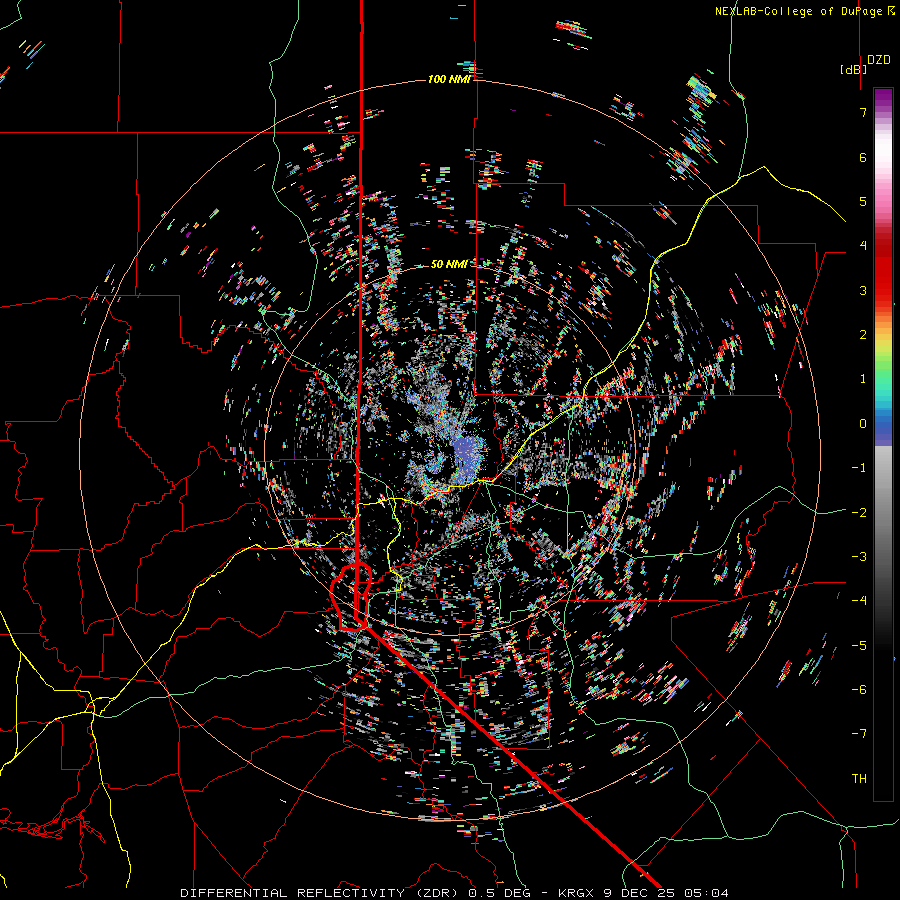
Task: Click the 5 value on the dB scale
Action: coord(863,201)
